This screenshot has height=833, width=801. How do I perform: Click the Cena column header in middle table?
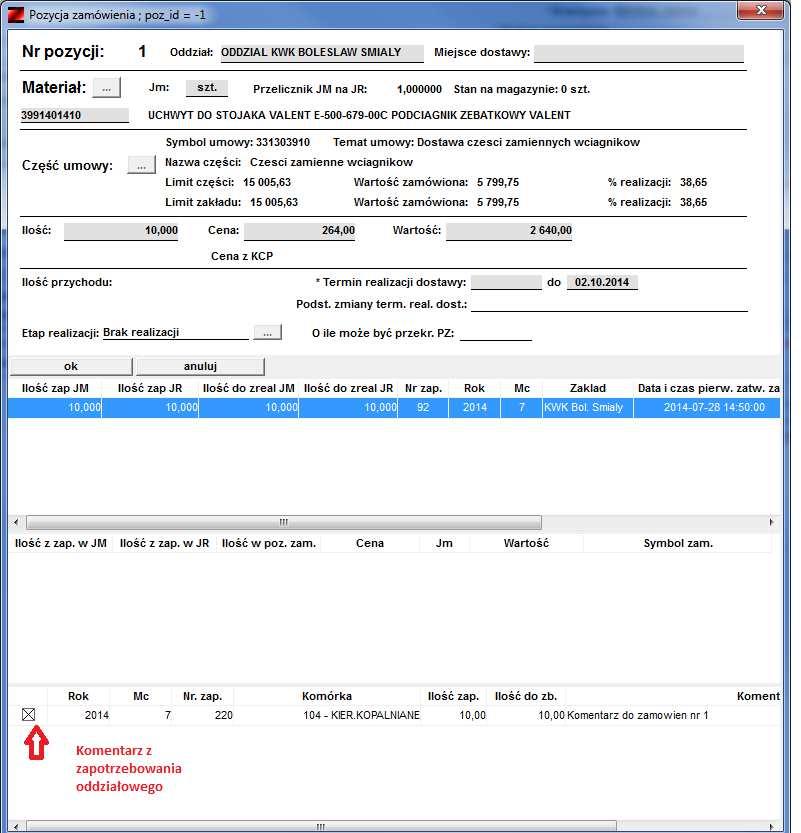click(370, 543)
